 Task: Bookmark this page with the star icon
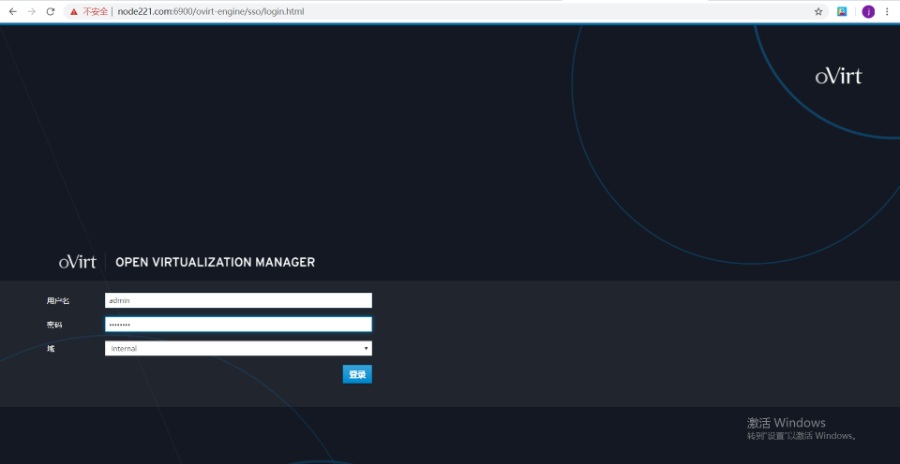pyautogui.click(x=818, y=11)
